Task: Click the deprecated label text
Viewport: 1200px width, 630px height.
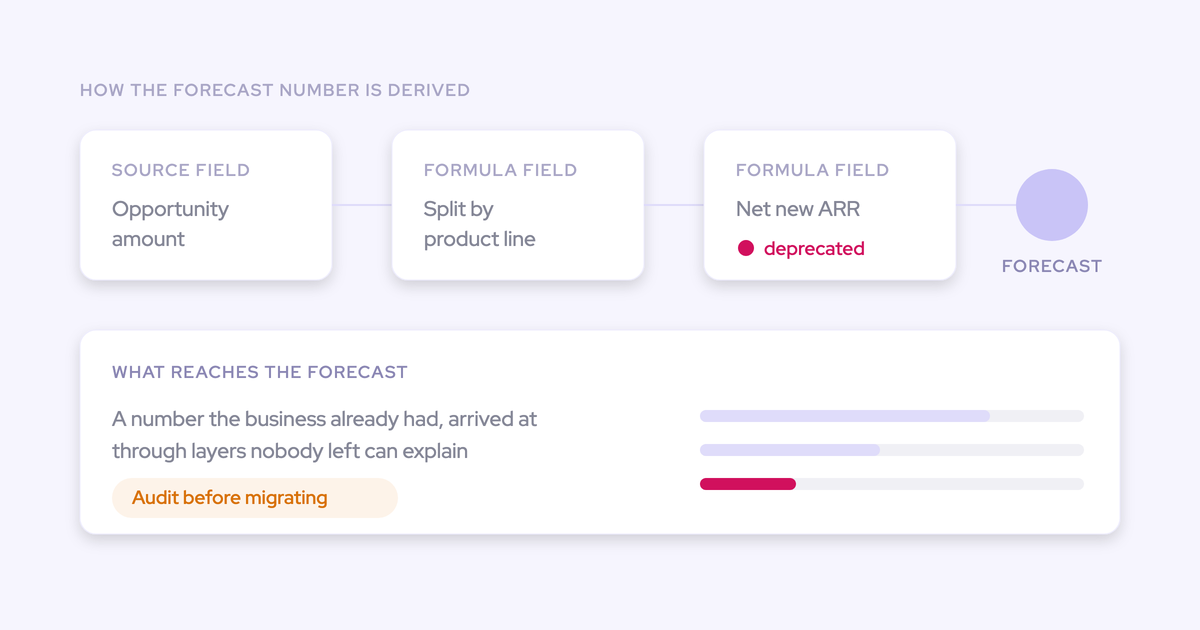Action: 814,249
